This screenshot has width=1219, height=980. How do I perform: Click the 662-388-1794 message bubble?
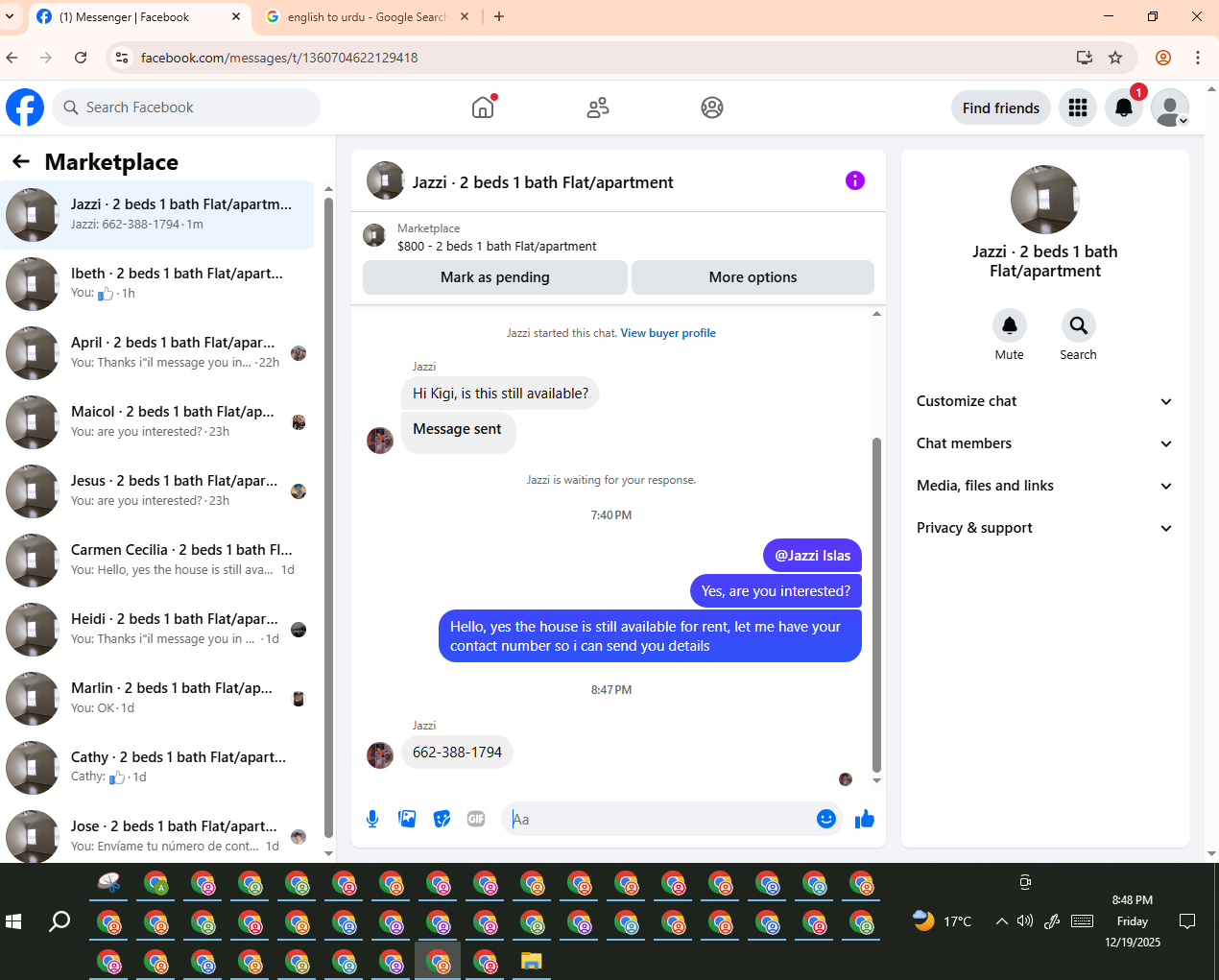click(457, 753)
